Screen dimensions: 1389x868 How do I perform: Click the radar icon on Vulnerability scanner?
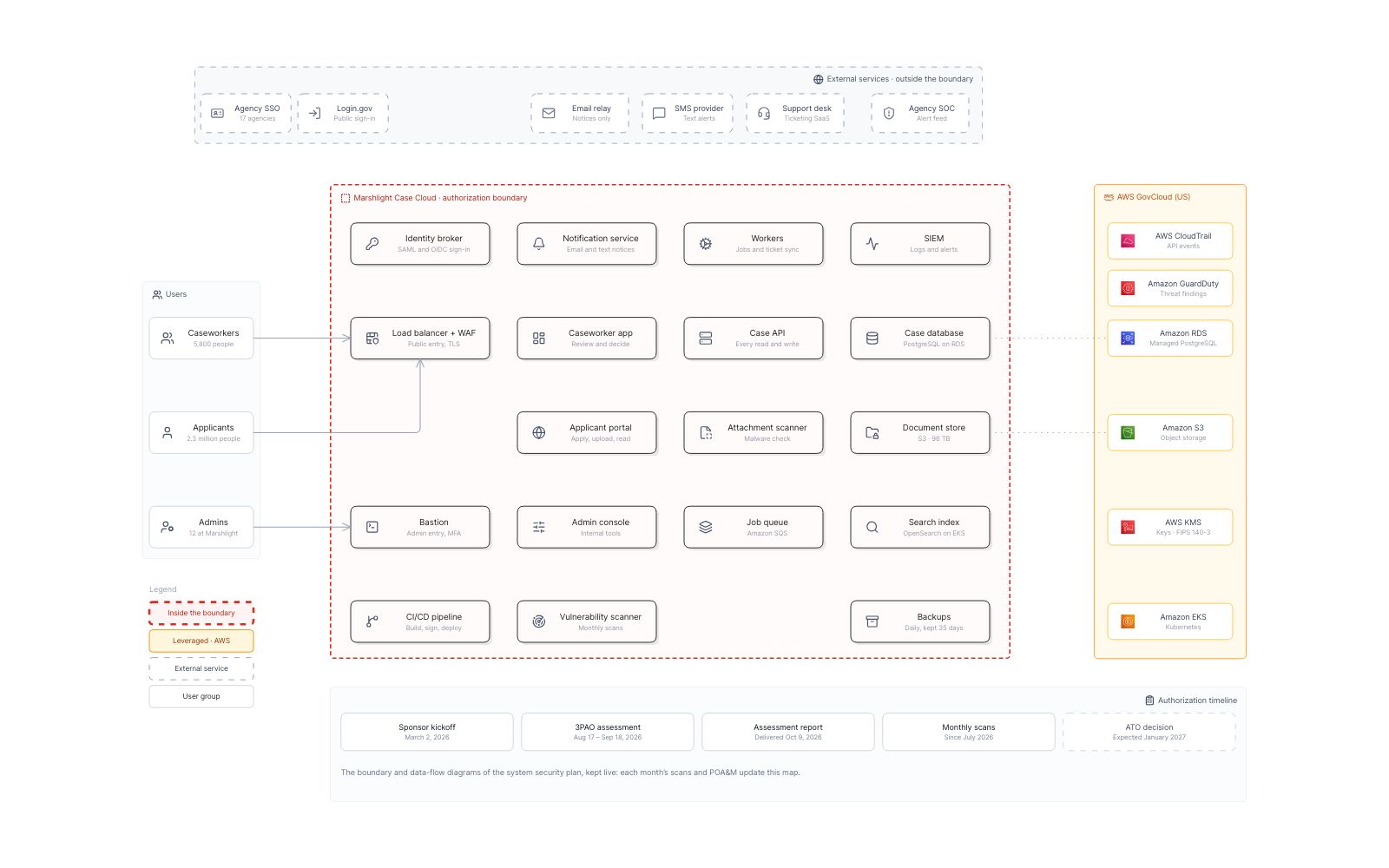(x=539, y=622)
